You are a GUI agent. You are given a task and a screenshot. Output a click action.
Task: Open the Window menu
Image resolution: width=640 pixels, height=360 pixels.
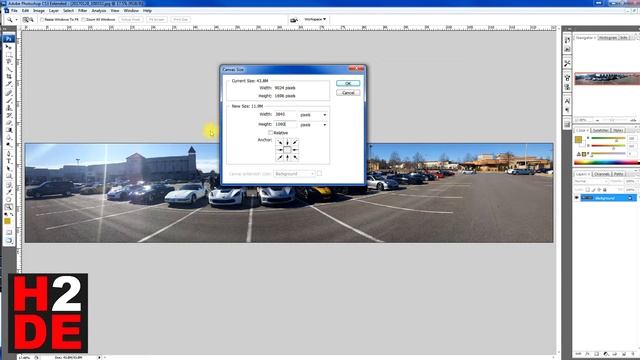131,11
